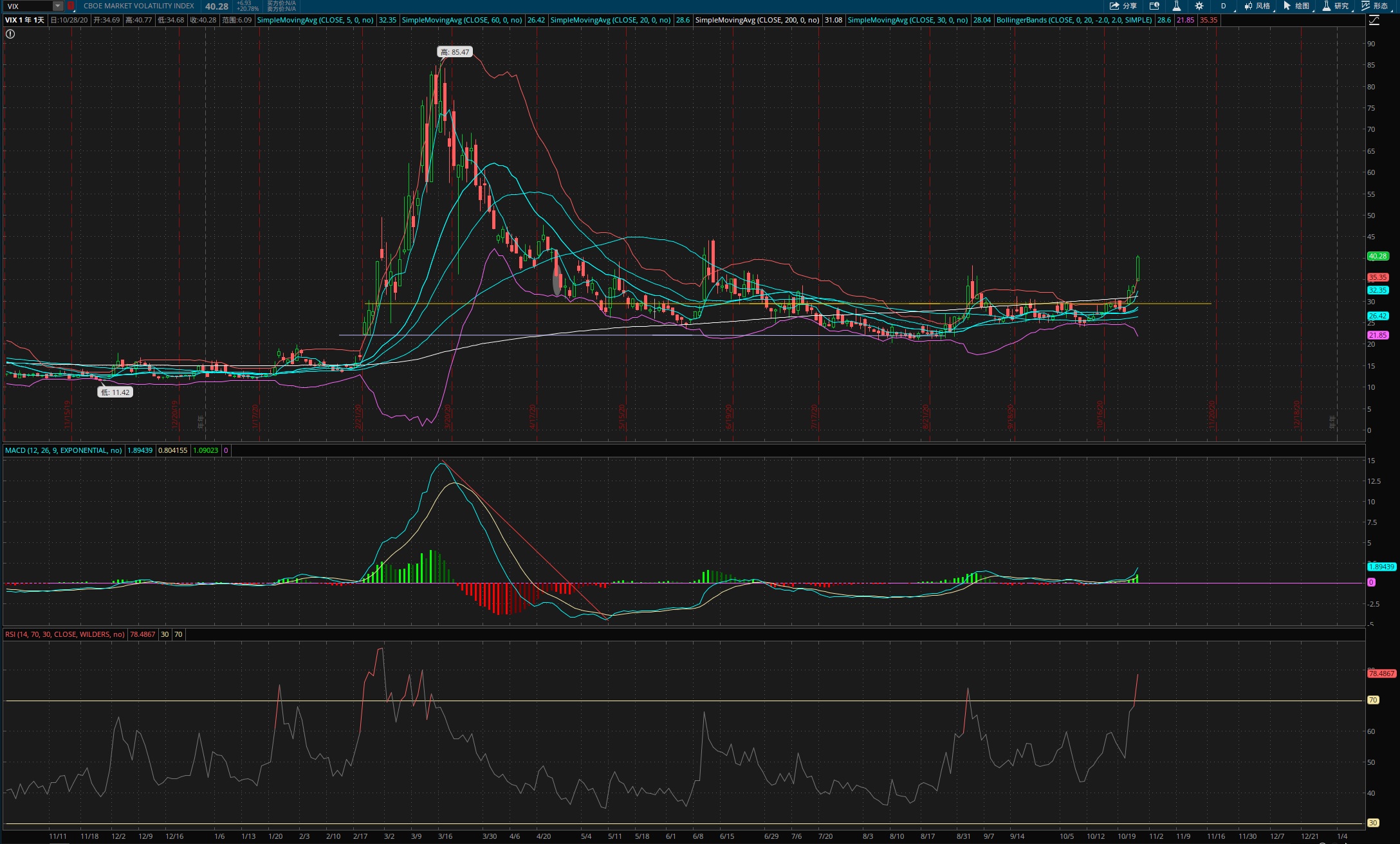Select the SimpleMovingAvg (CLOSE, 60, 0, no) label
The image size is (1400, 844).
(462, 20)
